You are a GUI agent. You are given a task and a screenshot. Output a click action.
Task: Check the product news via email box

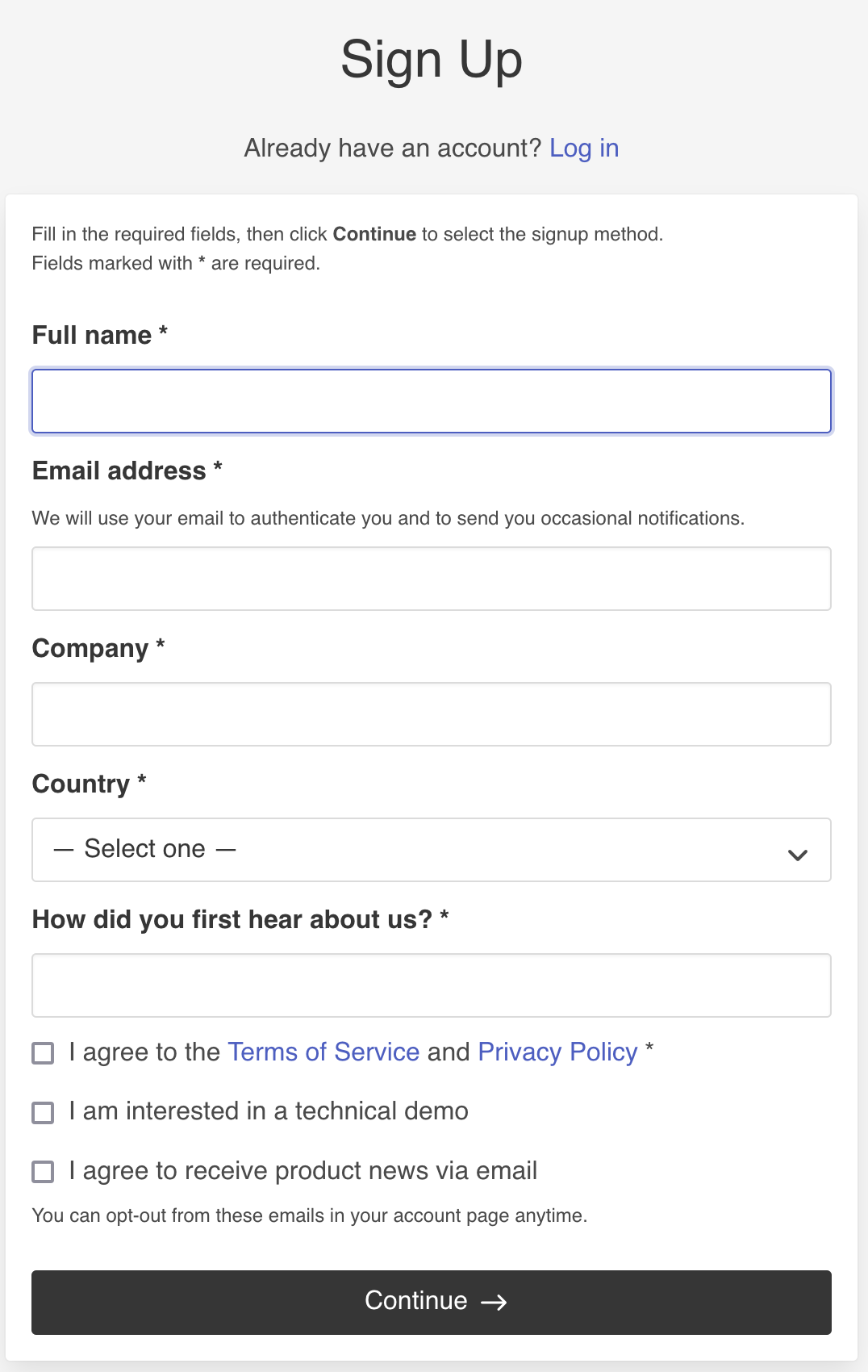tap(43, 1172)
